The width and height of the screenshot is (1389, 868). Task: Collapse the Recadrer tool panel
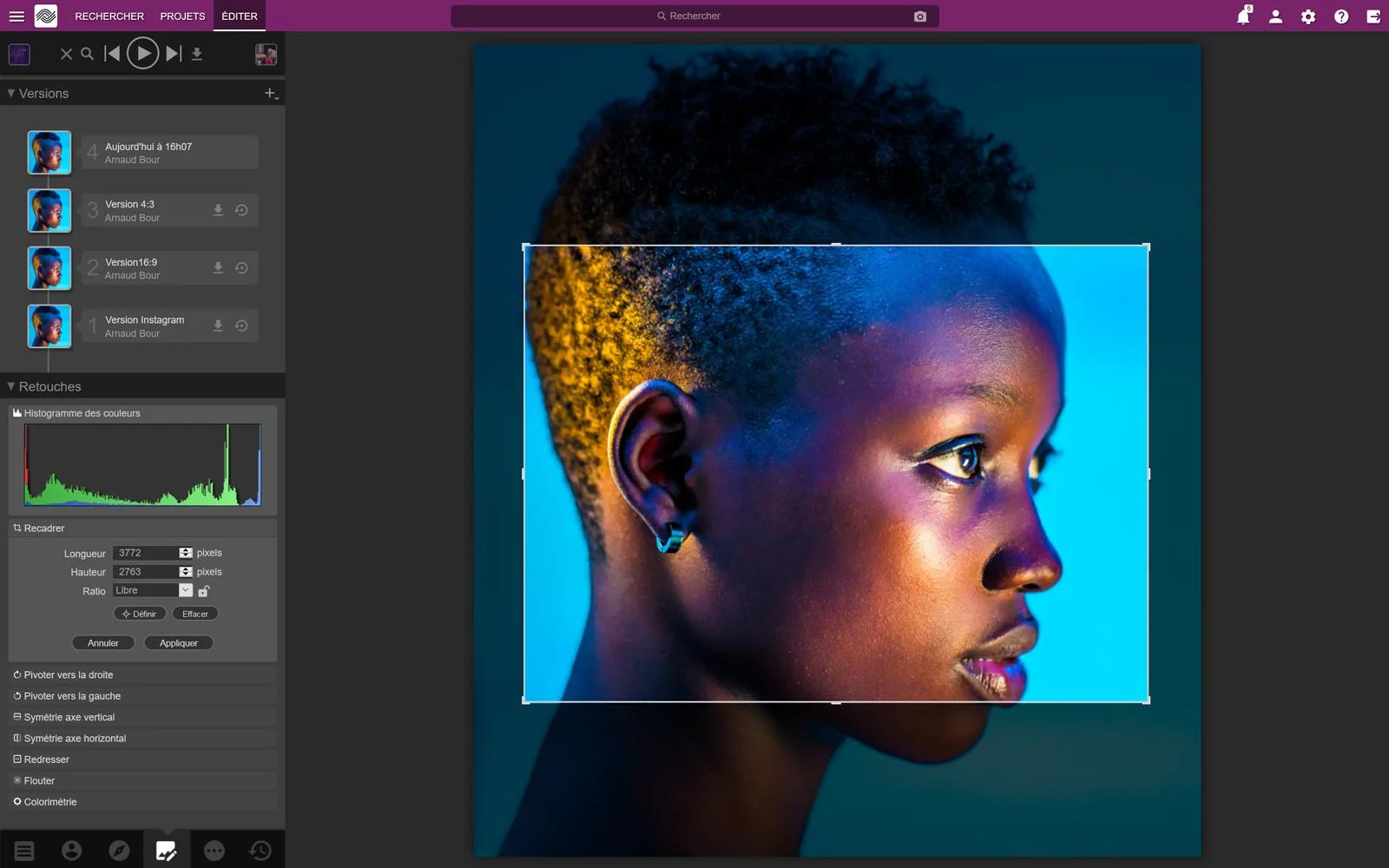pyautogui.click(x=142, y=528)
